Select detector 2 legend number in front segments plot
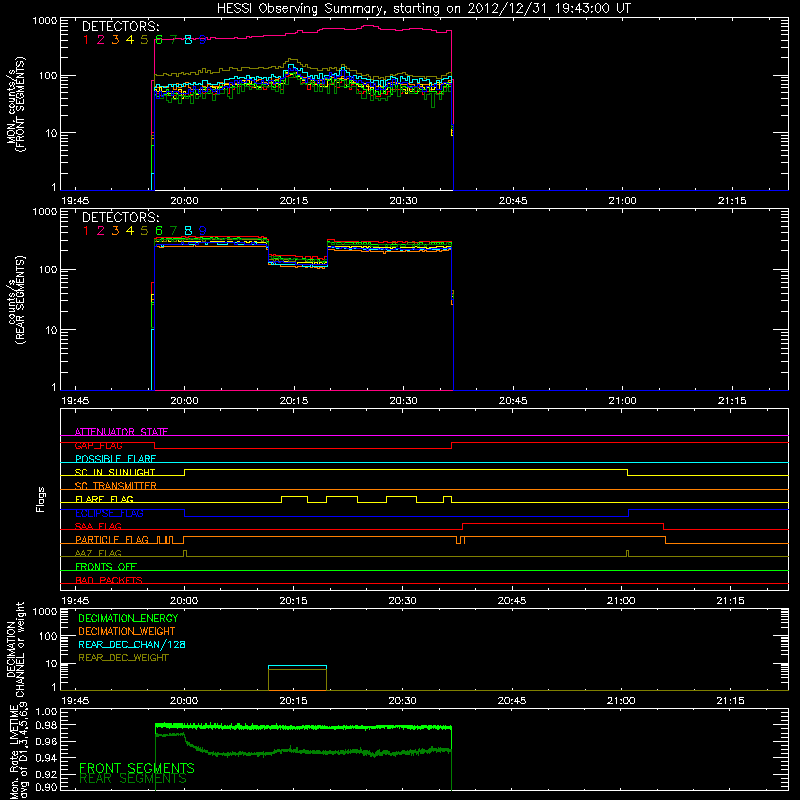 pyautogui.click(x=101, y=40)
